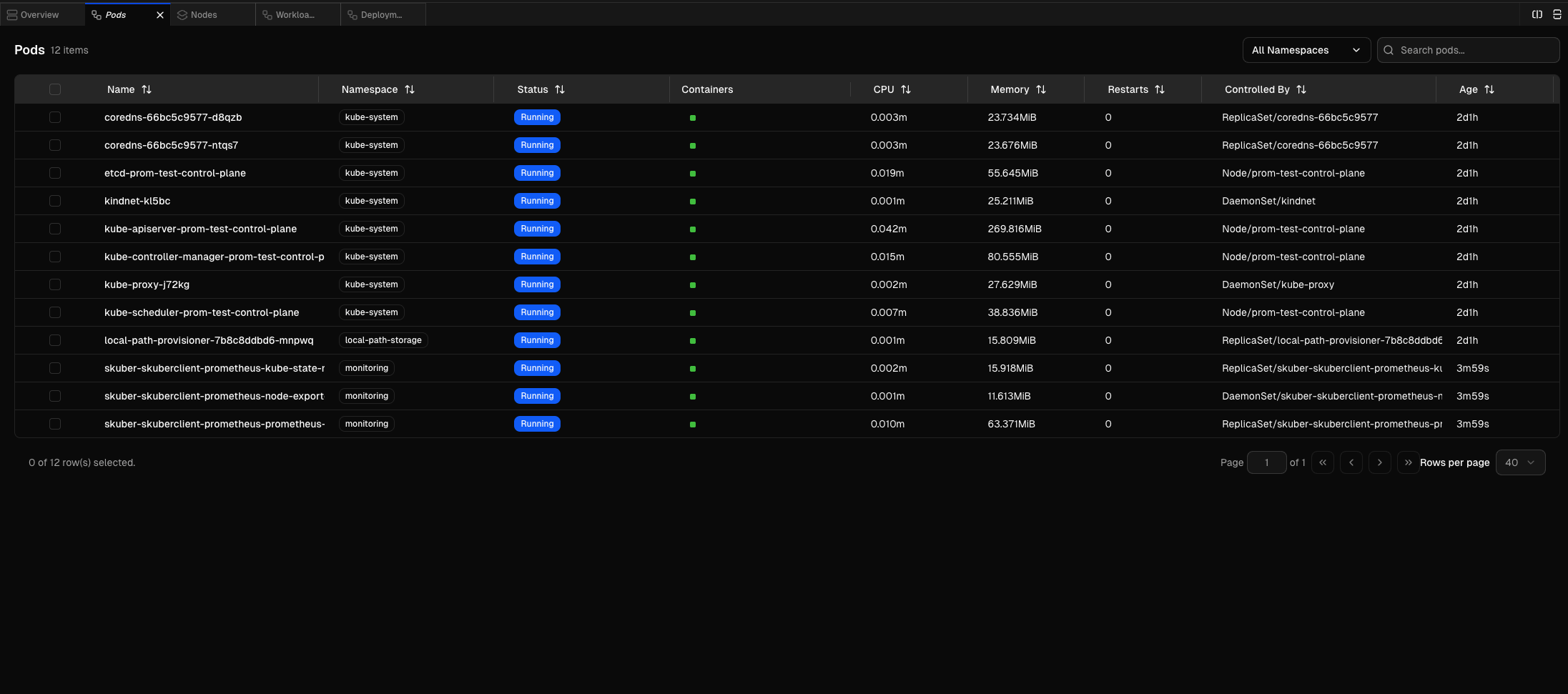This screenshot has width=1568, height=694.
Task: Select the kube-proxy-j72kg pod checkbox
Action: click(55, 284)
